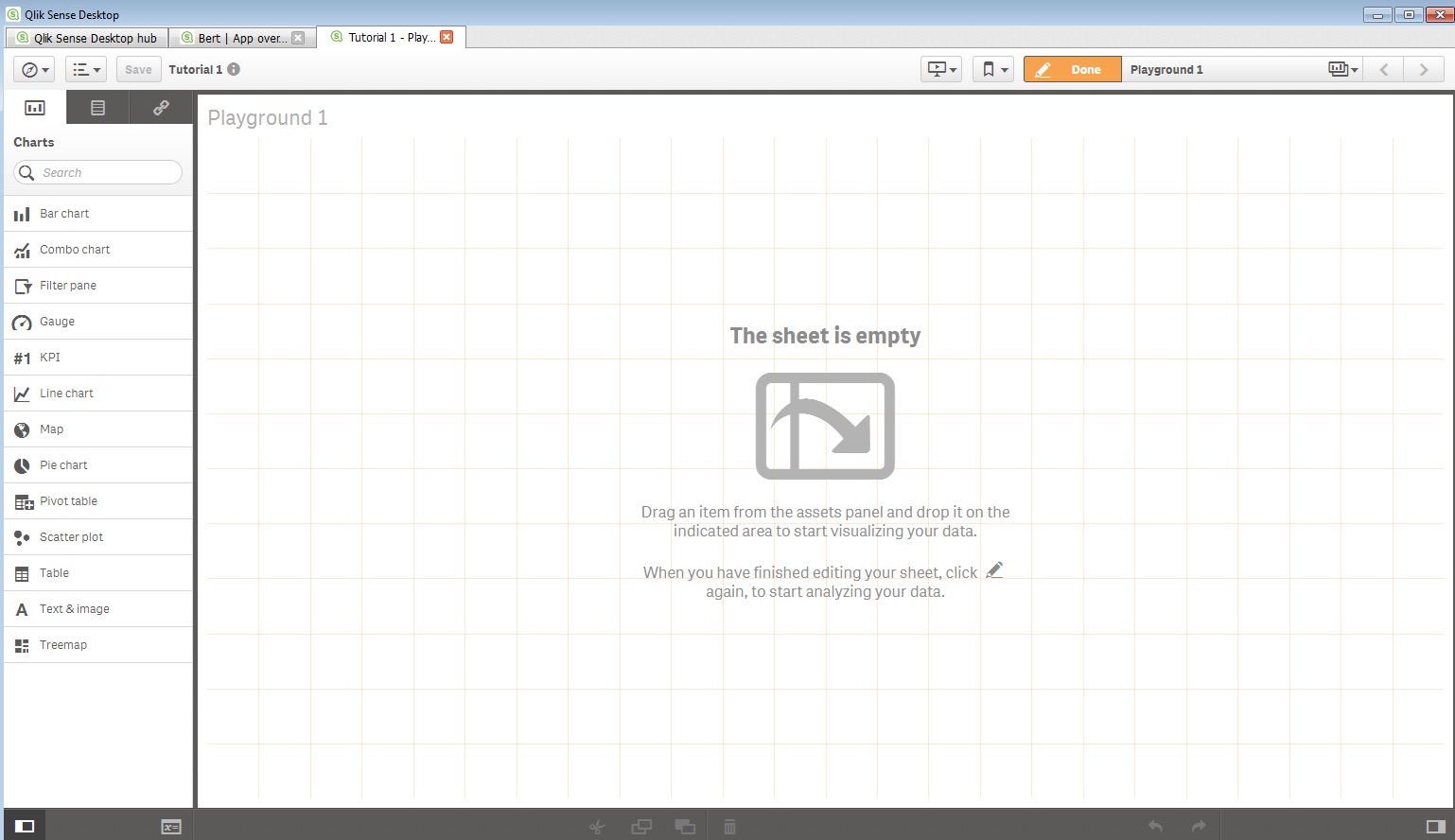Go to the next sheet
Image resolution: width=1455 pixels, height=840 pixels.
(1423, 69)
